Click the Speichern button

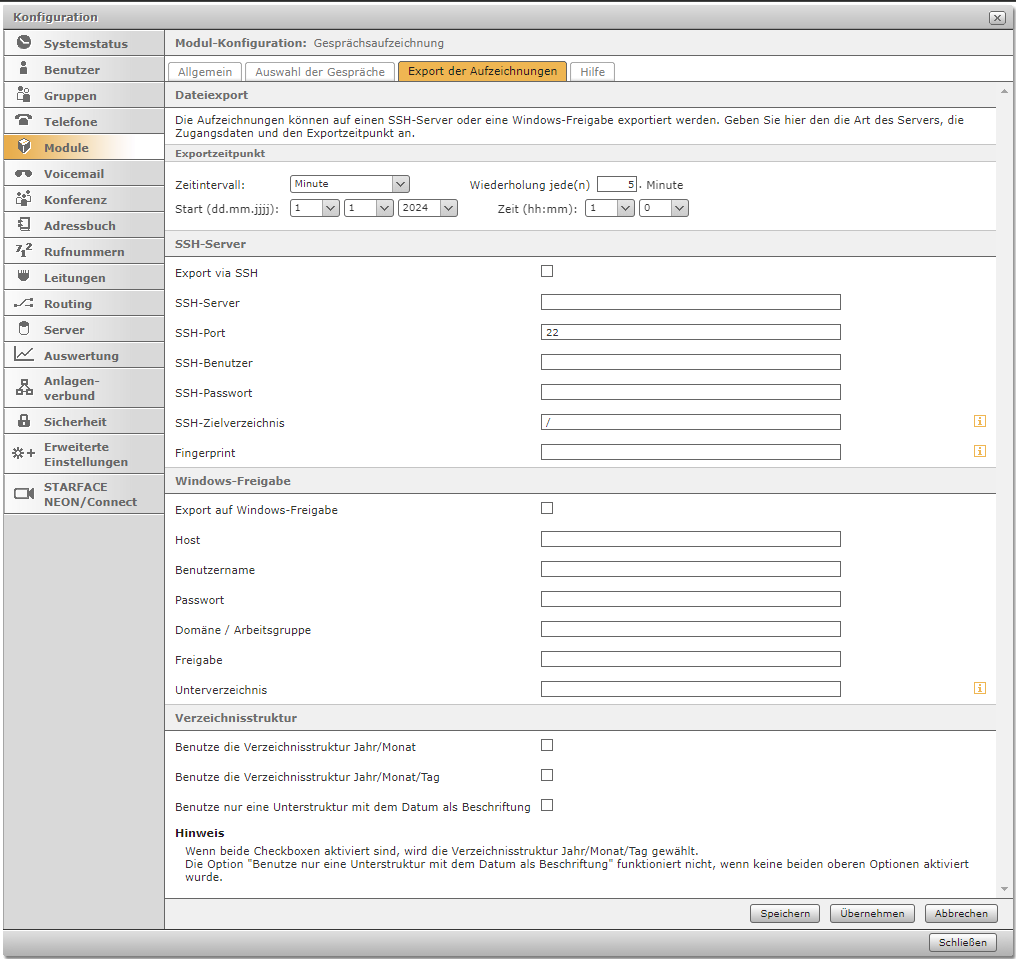point(784,913)
